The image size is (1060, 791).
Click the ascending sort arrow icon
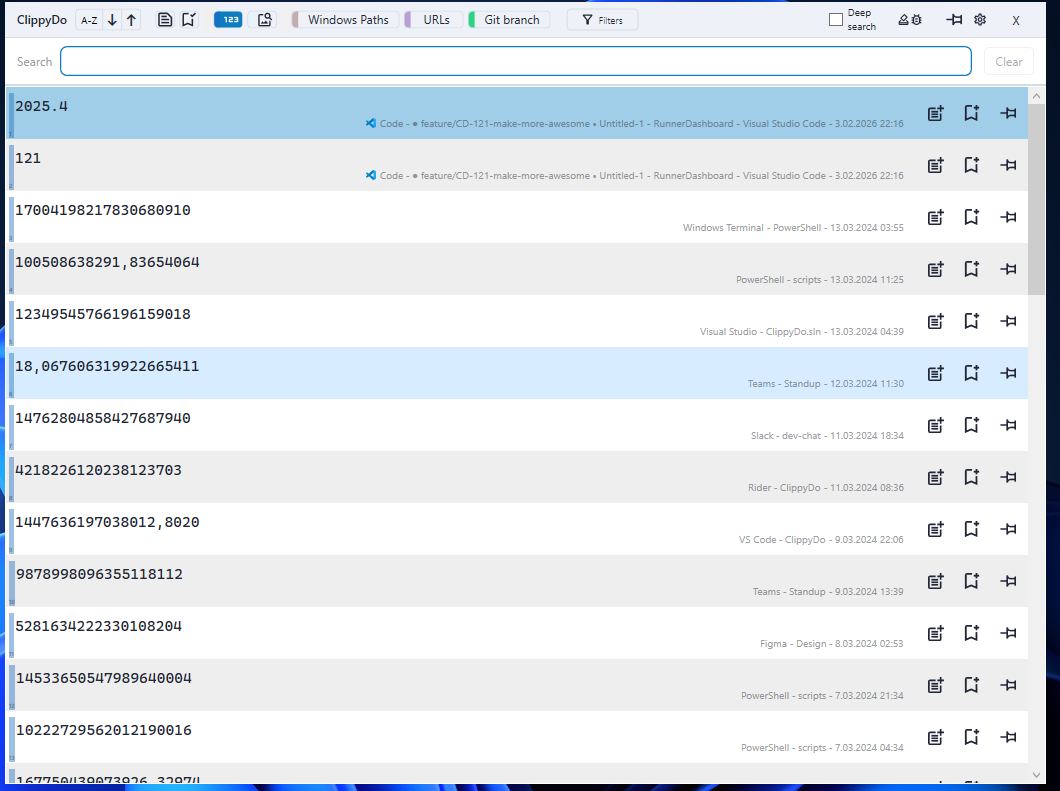(133, 19)
